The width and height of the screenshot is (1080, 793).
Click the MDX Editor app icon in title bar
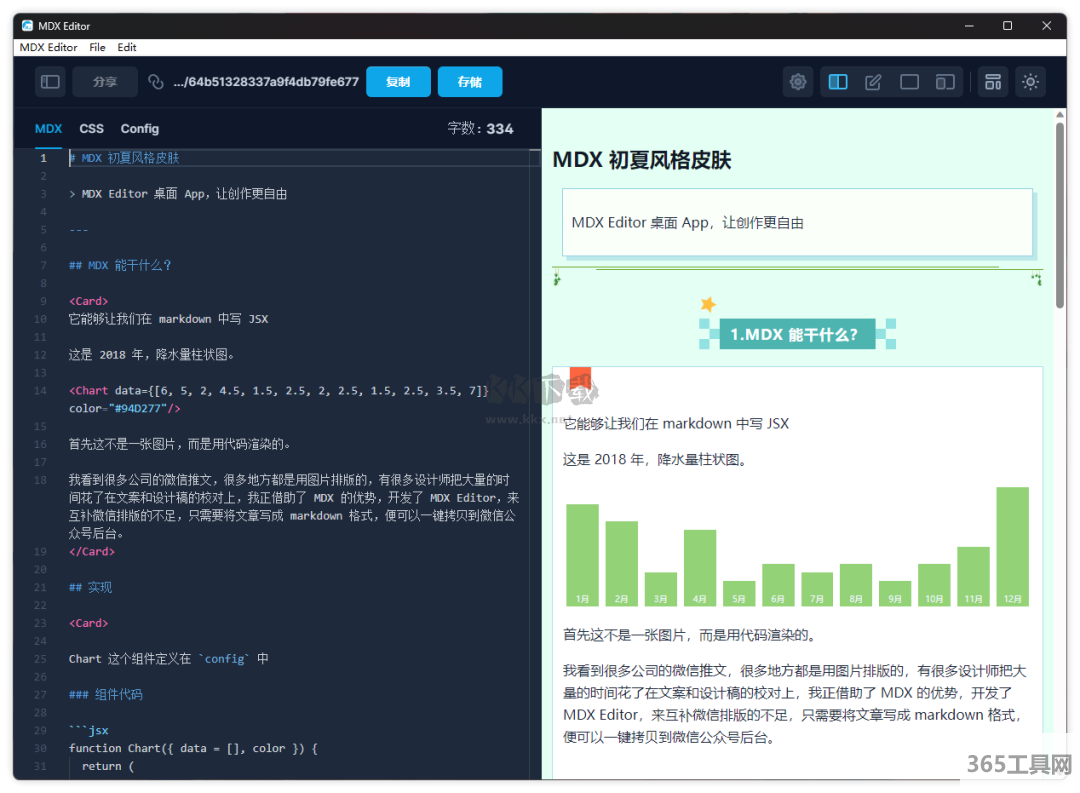(x=28, y=25)
